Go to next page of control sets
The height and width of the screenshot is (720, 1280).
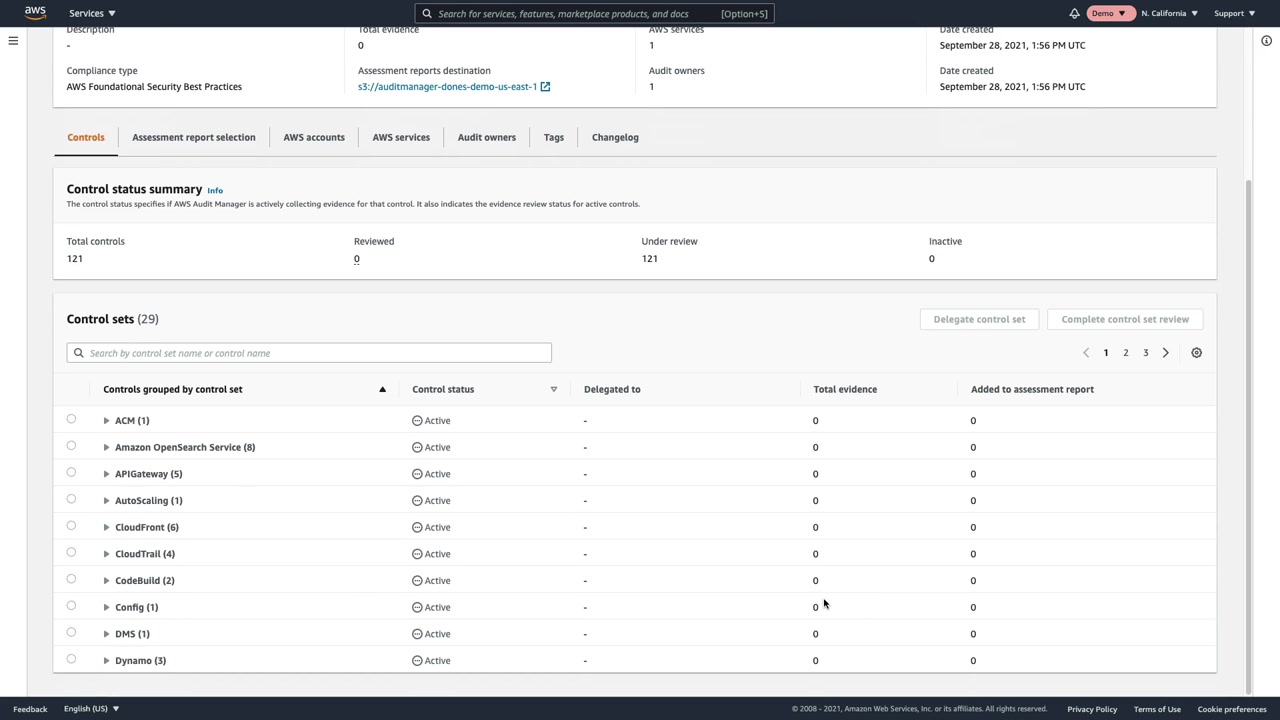tap(1165, 353)
